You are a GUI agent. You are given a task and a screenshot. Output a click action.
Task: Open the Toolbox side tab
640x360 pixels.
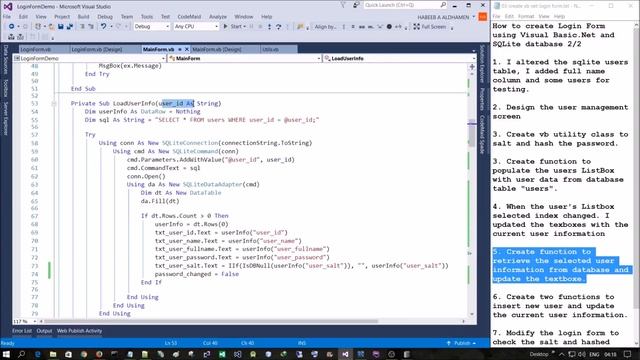click(x=6, y=88)
